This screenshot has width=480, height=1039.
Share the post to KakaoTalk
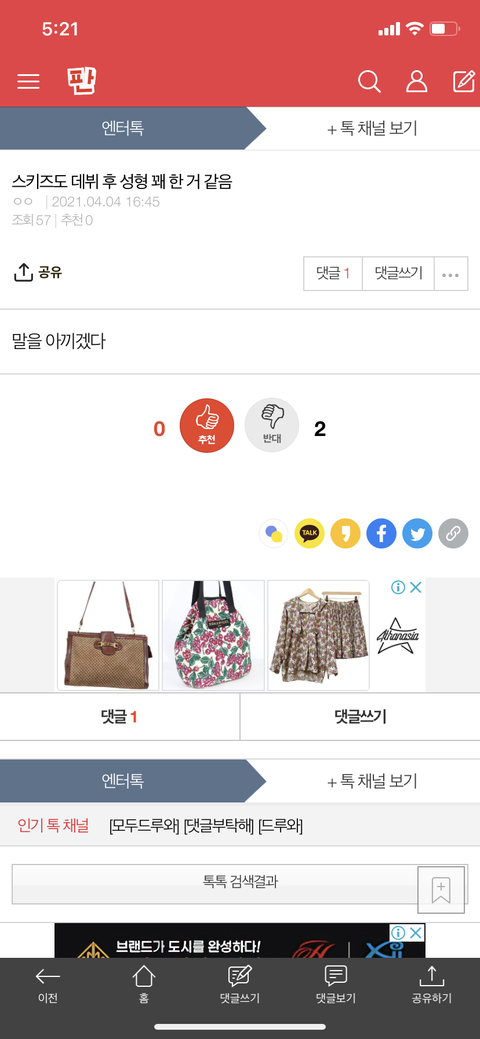pos(310,533)
